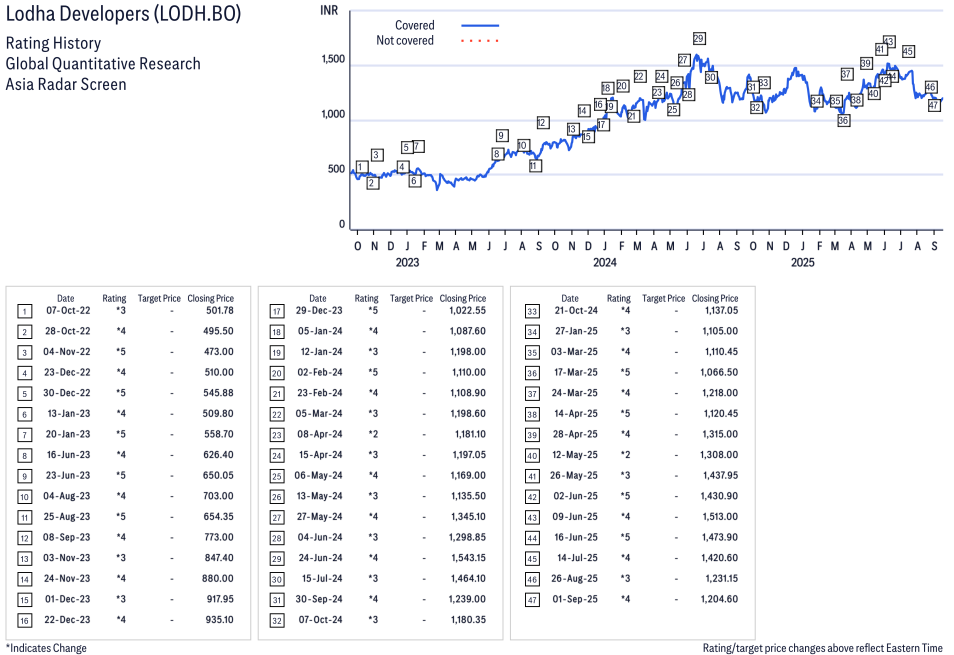Click the date 23-Jun-23
This screenshot has height=655, width=954.
coord(68,476)
